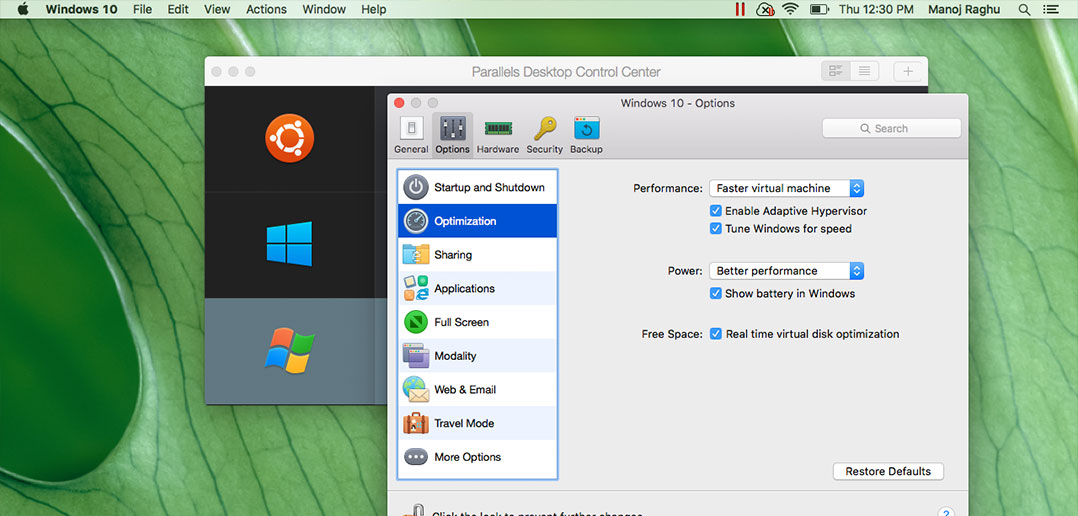
Task: Open the Wi-Fi status menu
Action: (791, 10)
